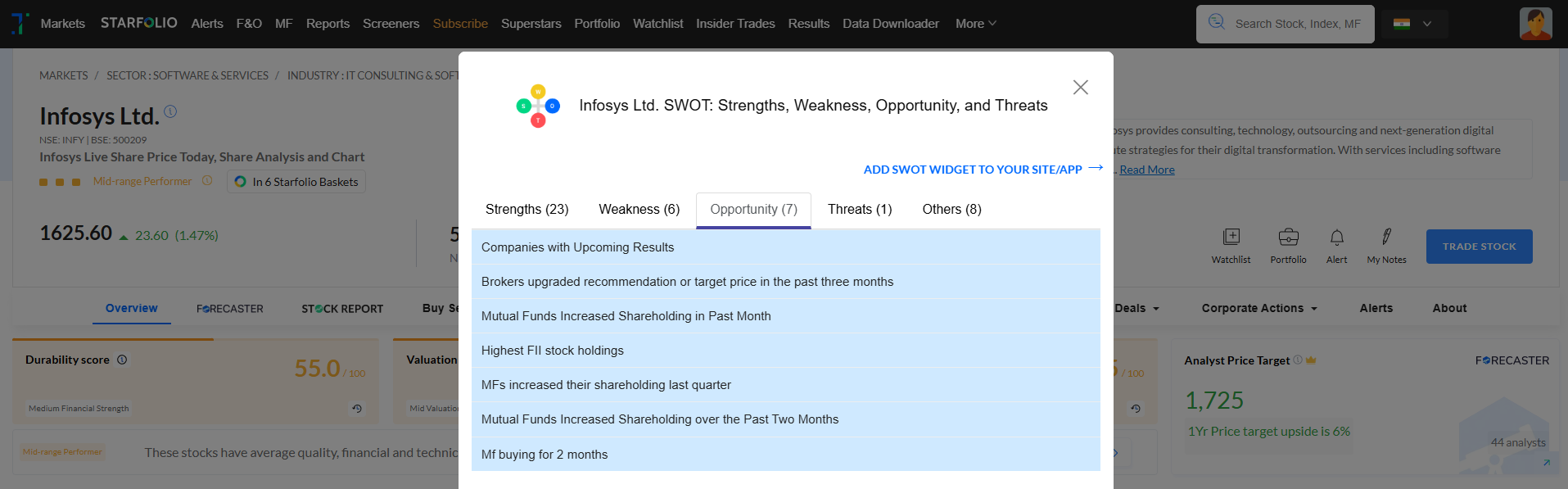The height and width of the screenshot is (489, 1568).
Task: Click info icon next to Infosys Ltd. title
Action: [170, 111]
